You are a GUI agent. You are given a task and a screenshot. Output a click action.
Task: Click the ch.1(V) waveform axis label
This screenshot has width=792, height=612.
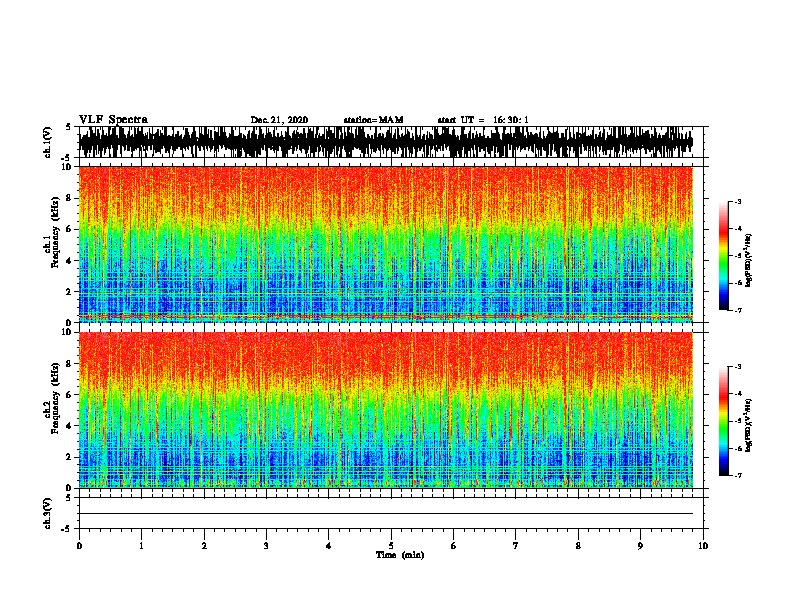48,142
